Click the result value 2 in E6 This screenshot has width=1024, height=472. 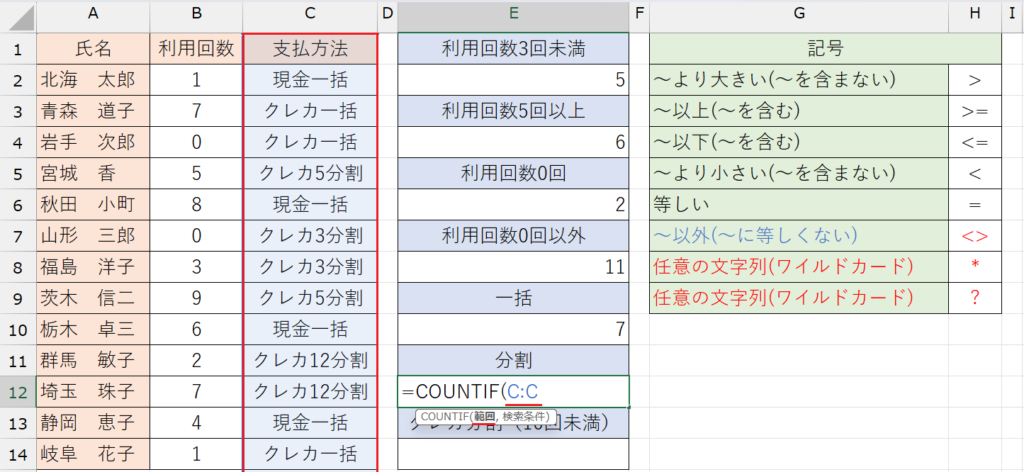(513, 204)
